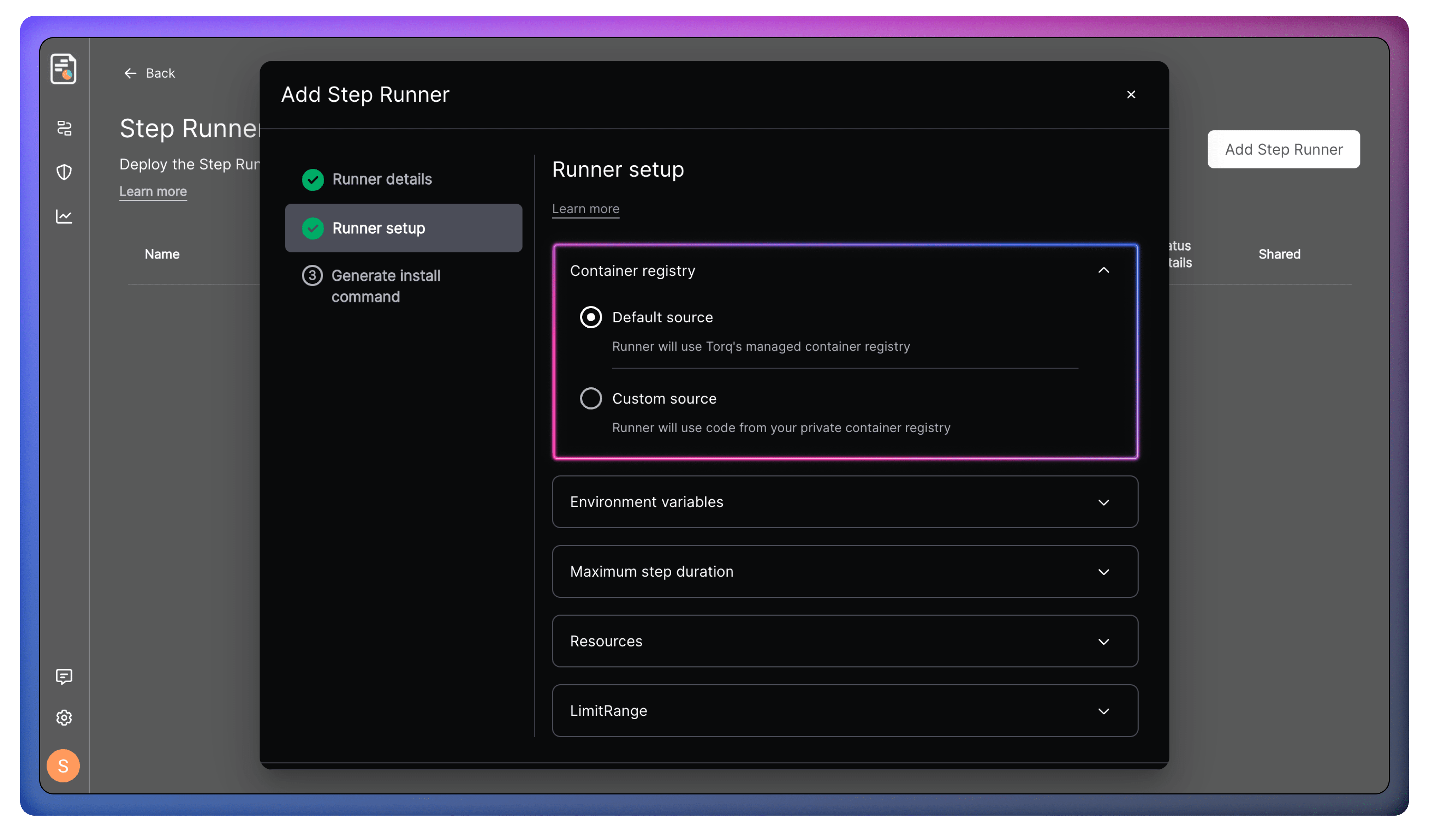Go to the Runner details step
The width and height of the screenshot is (1429, 840).
coord(382,179)
